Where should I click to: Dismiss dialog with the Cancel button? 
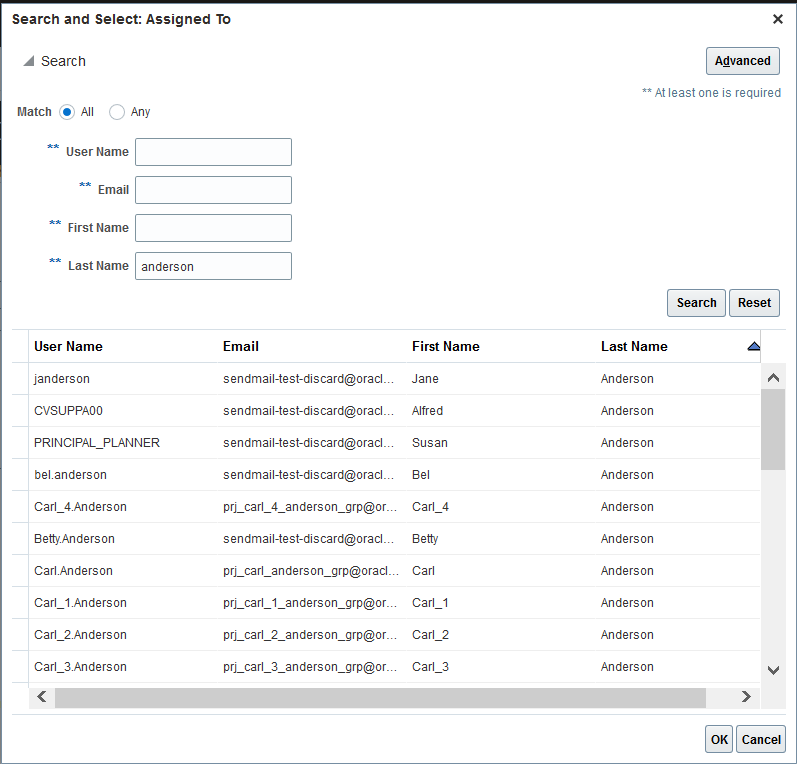(x=761, y=740)
